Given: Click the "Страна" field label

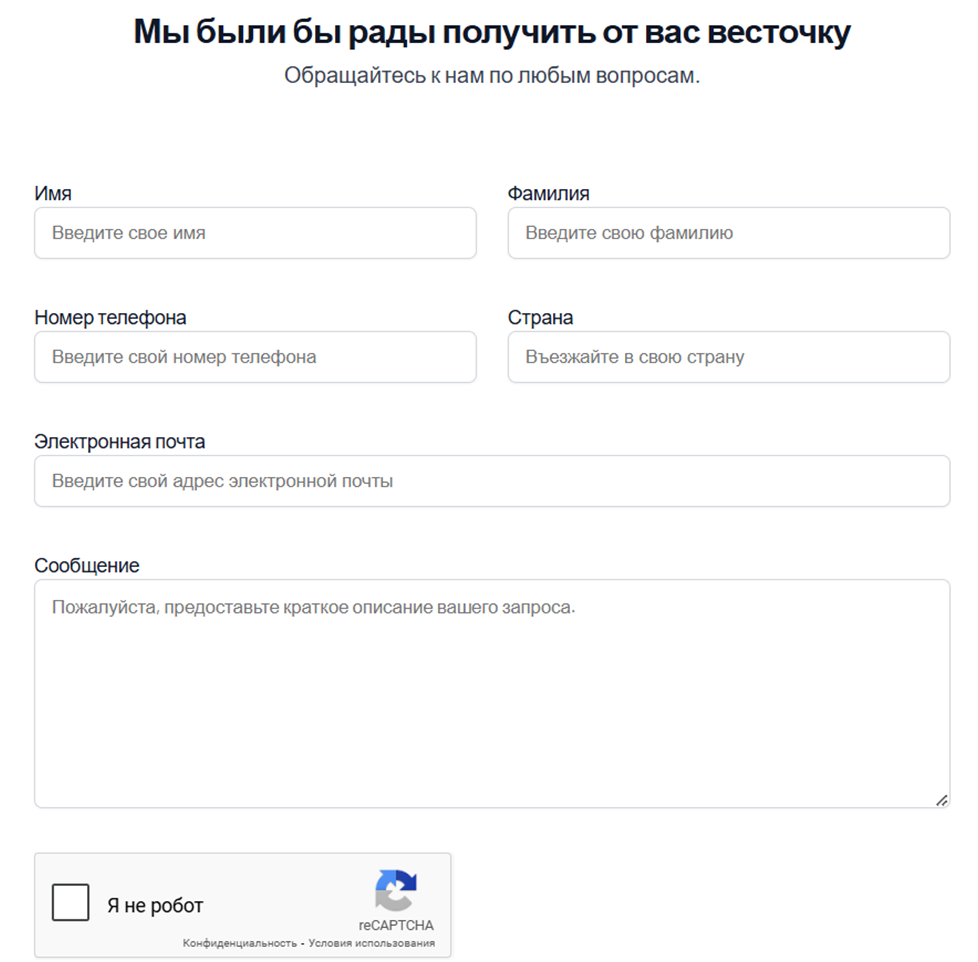Looking at the screenshot, I should 540,318.
